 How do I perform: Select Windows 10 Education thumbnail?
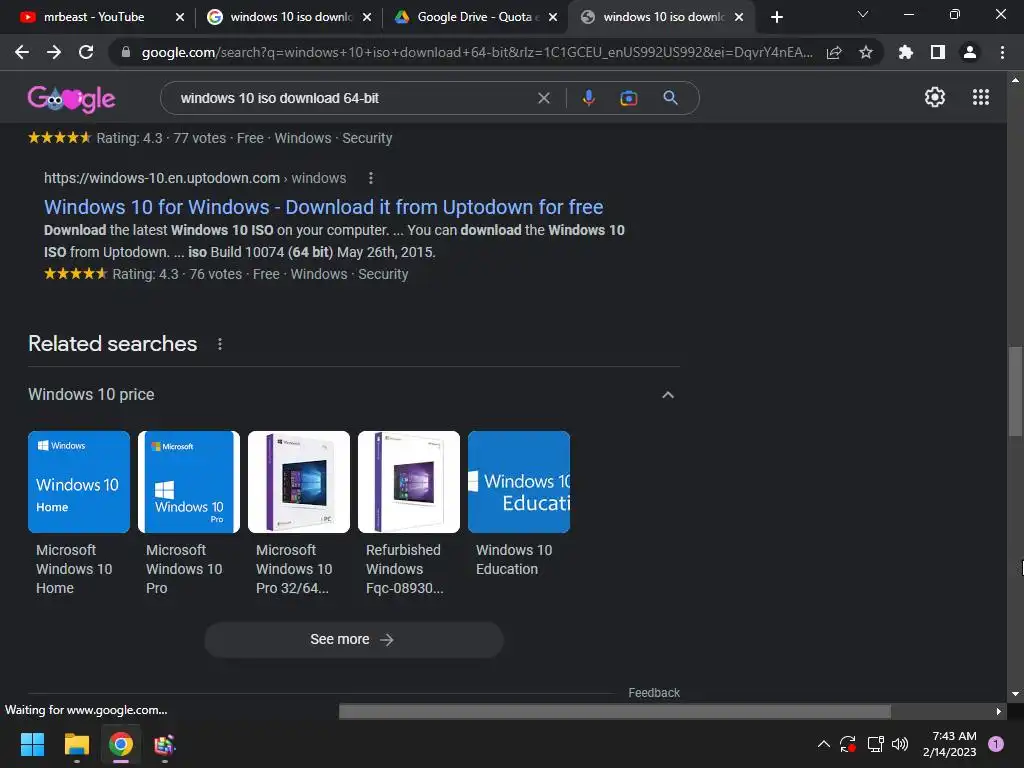coord(519,481)
